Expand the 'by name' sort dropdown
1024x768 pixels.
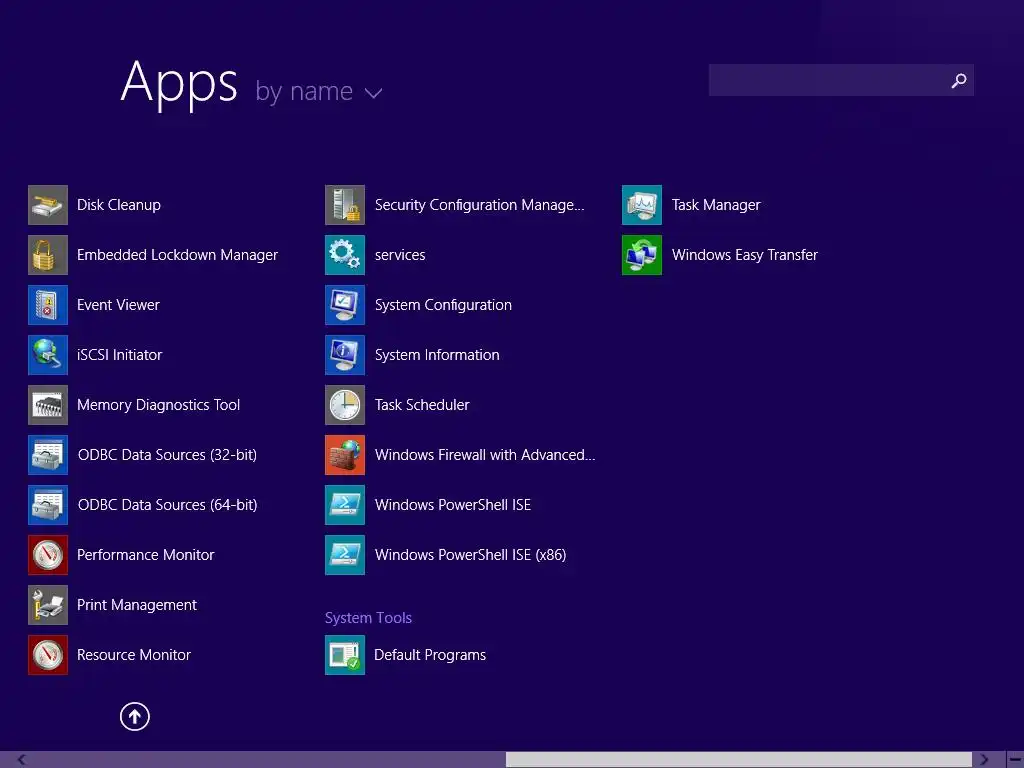point(319,91)
